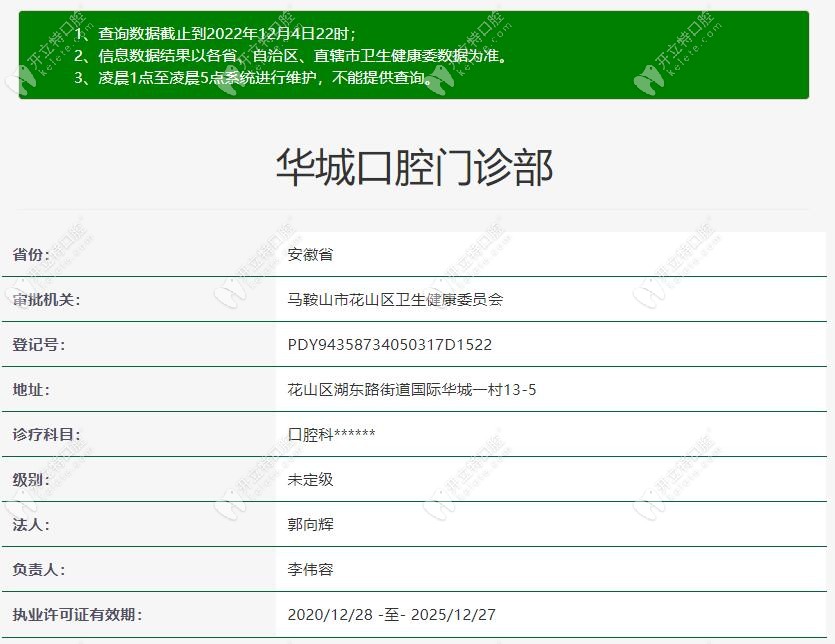Select the responsible person name 李伟容

click(x=310, y=569)
